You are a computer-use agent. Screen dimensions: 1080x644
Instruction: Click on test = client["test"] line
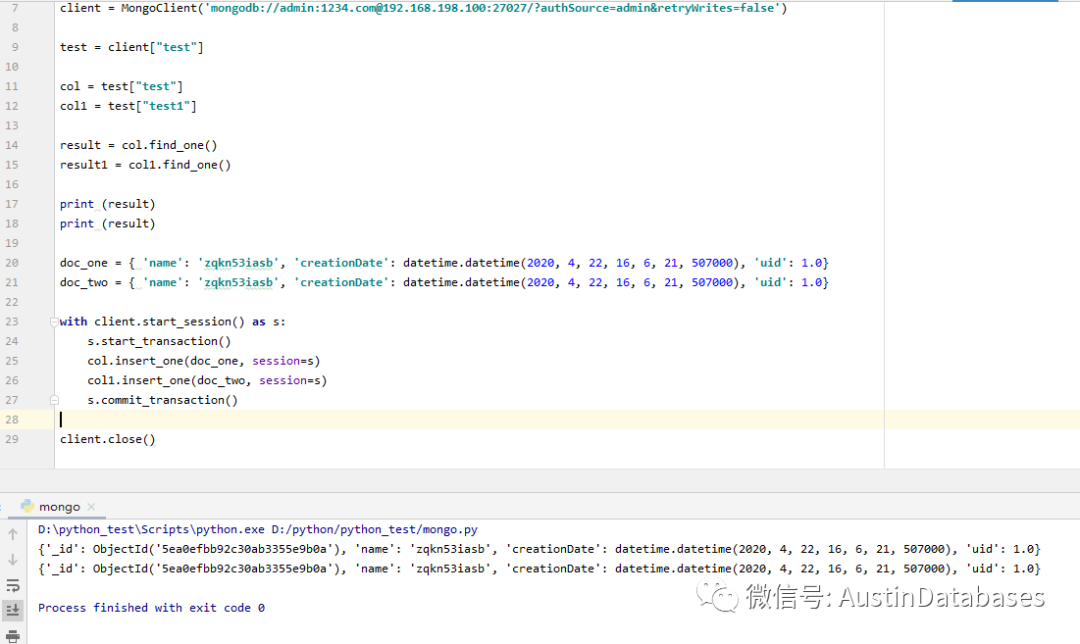[x=132, y=47]
